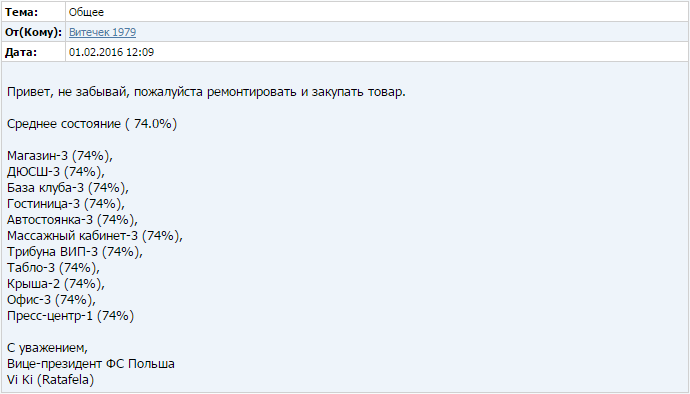
Task: Click the Пресс-центр-1 (74%) entry
Action: [70, 316]
